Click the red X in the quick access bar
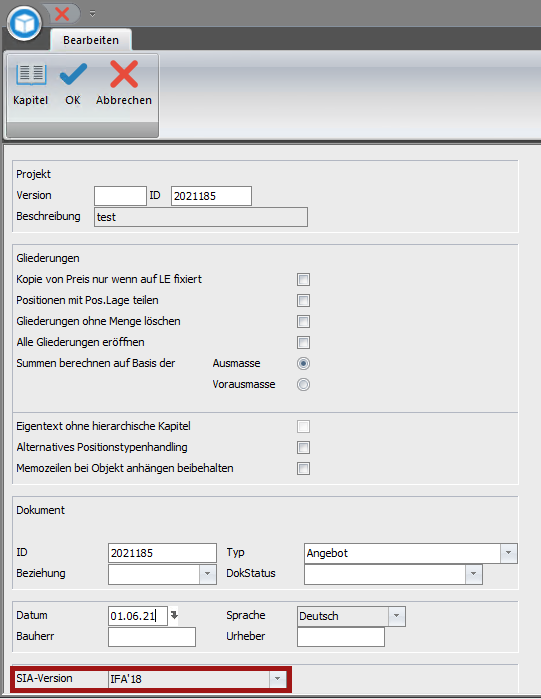 pyautogui.click(x=62, y=14)
